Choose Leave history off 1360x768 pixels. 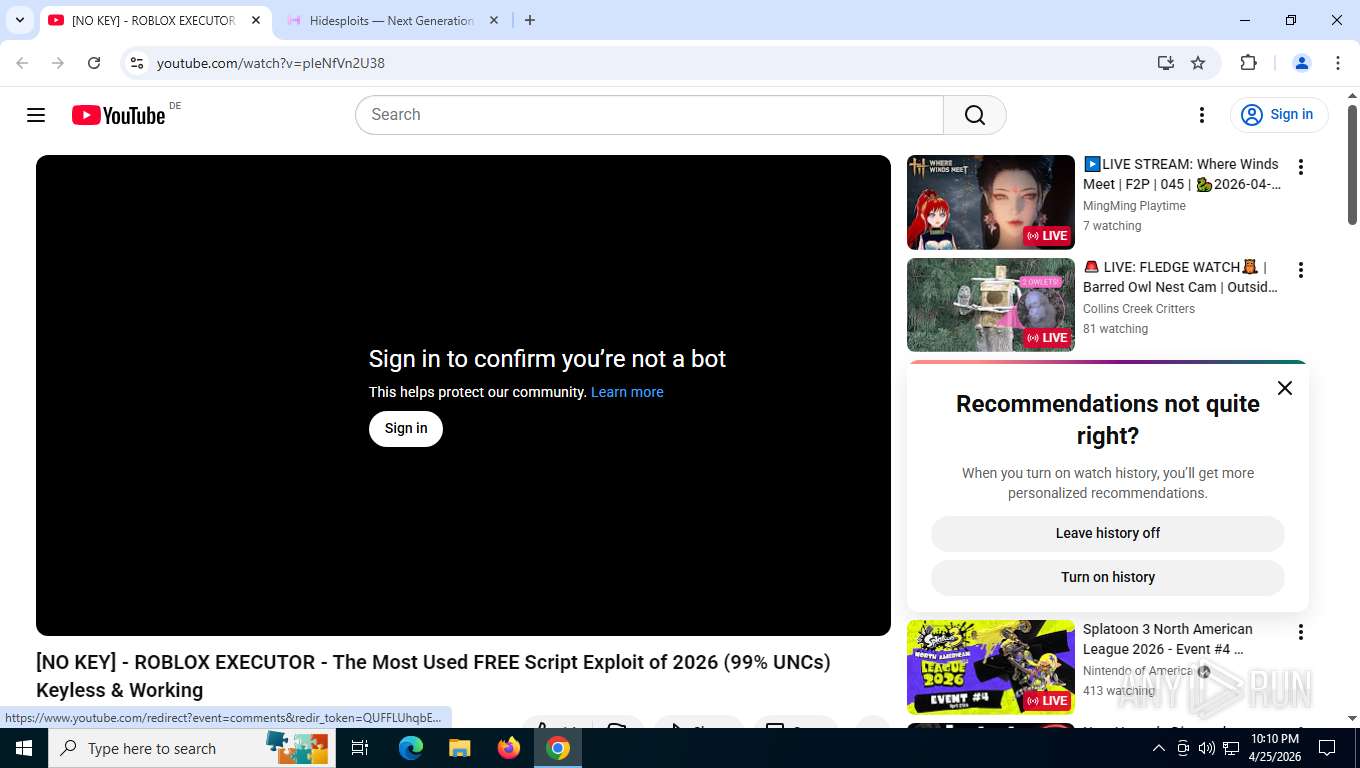click(1108, 533)
